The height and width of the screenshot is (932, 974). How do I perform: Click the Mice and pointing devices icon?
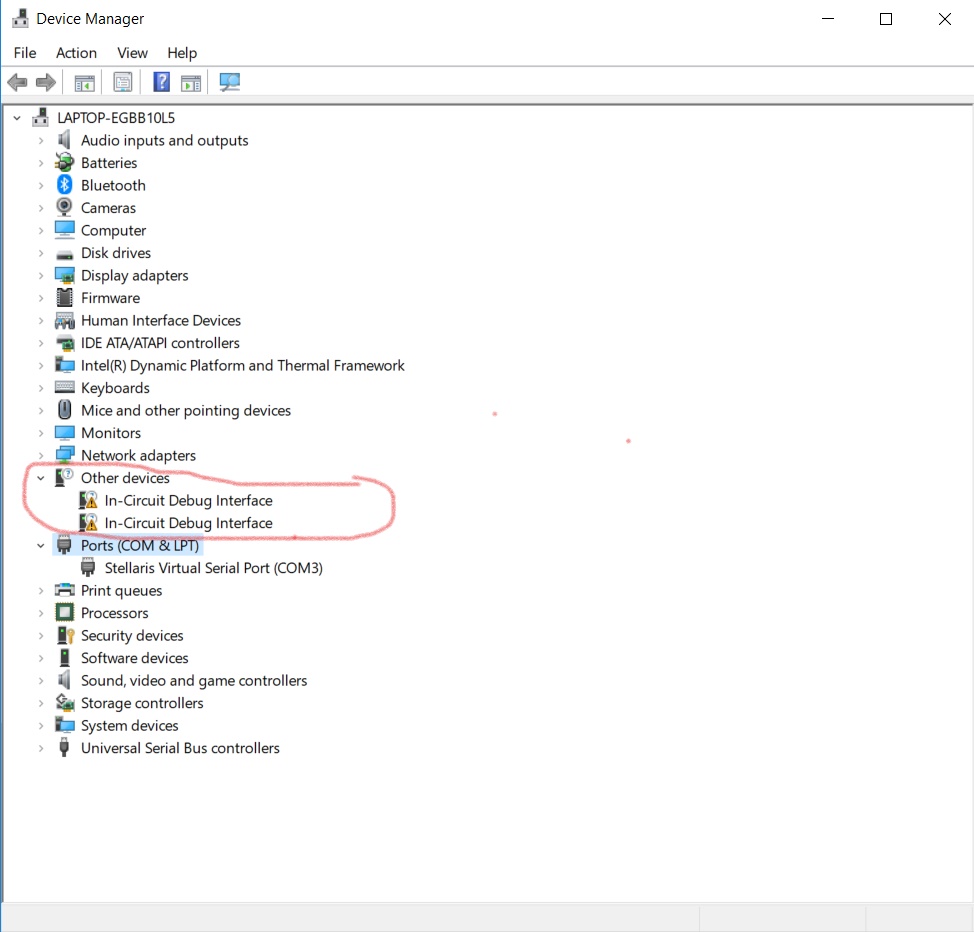click(x=65, y=410)
